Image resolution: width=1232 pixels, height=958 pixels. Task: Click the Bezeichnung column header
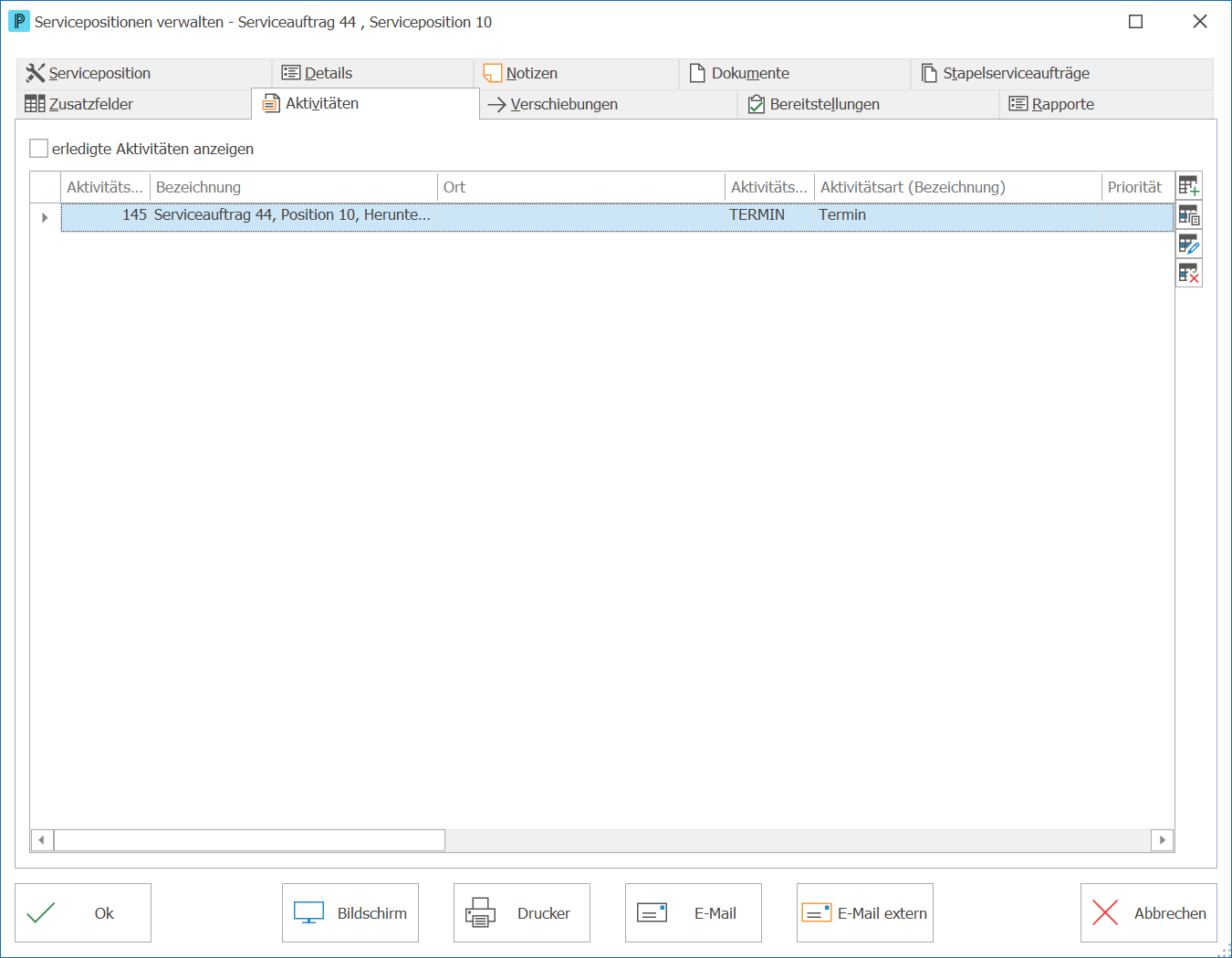click(x=294, y=187)
